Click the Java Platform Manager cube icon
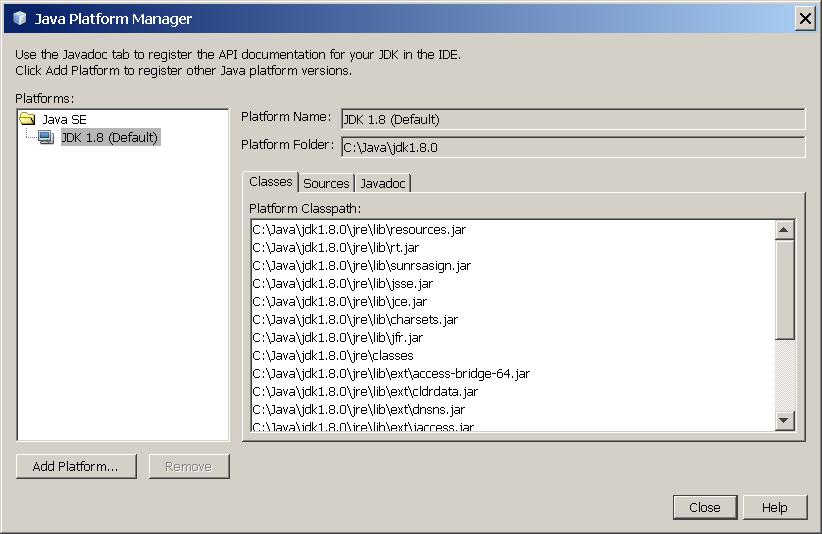This screenshot has width=822, height=534. click(x=19, y=18)
